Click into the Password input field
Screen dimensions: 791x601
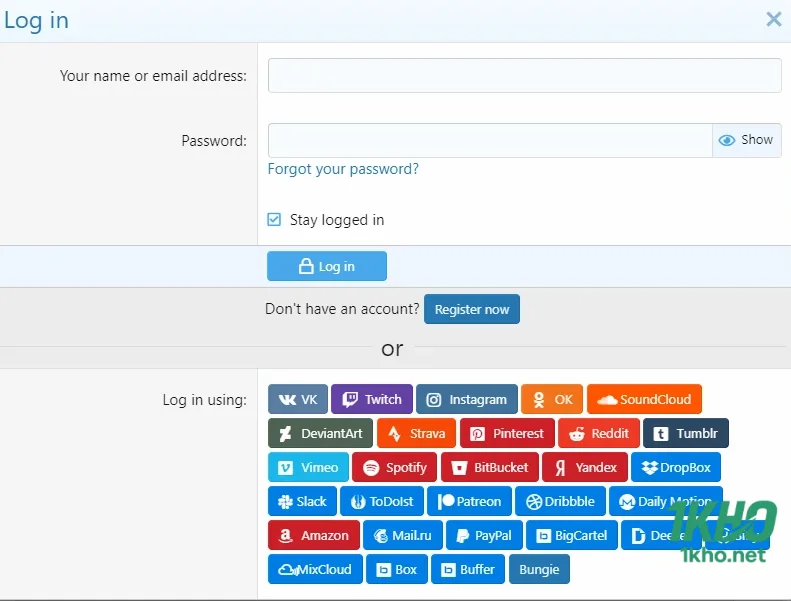click(489, 141)
